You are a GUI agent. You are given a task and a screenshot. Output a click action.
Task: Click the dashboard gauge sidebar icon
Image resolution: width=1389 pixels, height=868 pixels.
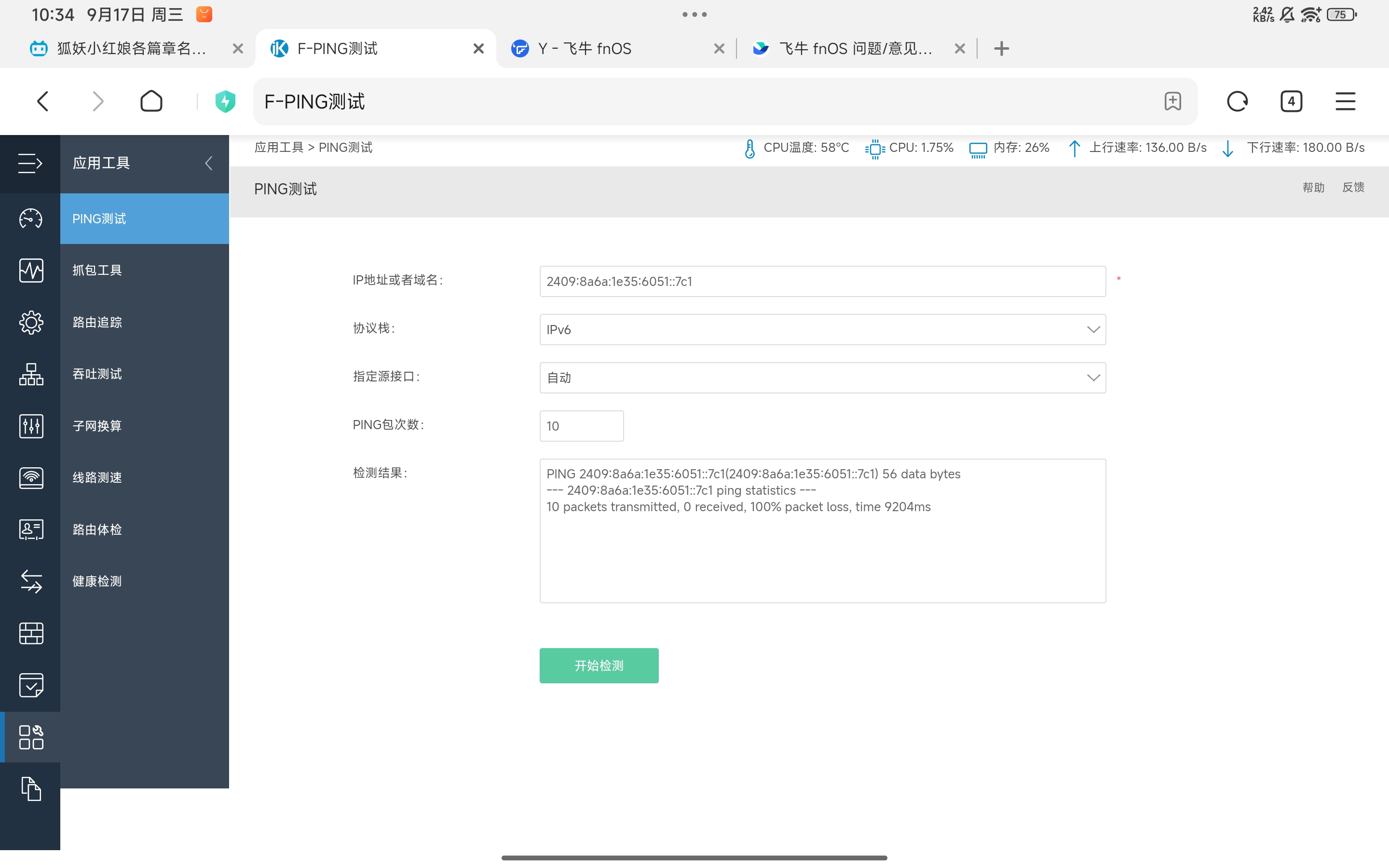(x=30, y=219)
